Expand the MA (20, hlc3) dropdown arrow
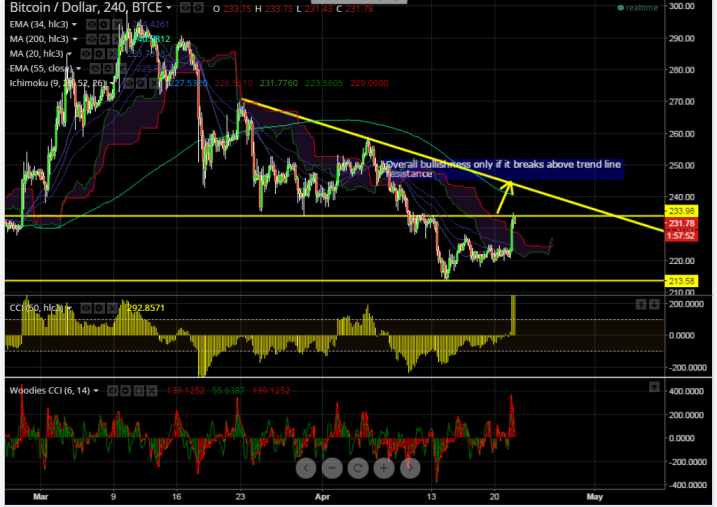The height and width of the screenshot is (507, 717). tap(70, 54)
